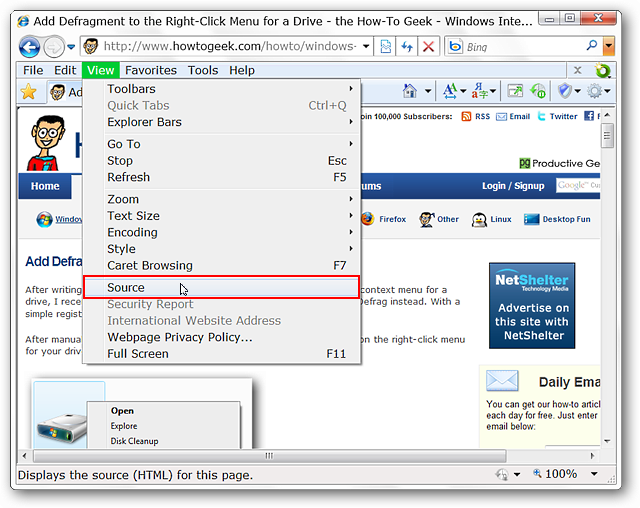Open the Tools gear dropdown arrow
The height and width of the screenshot is (508, 640).
pyautogui.click(x=607, y=91)
